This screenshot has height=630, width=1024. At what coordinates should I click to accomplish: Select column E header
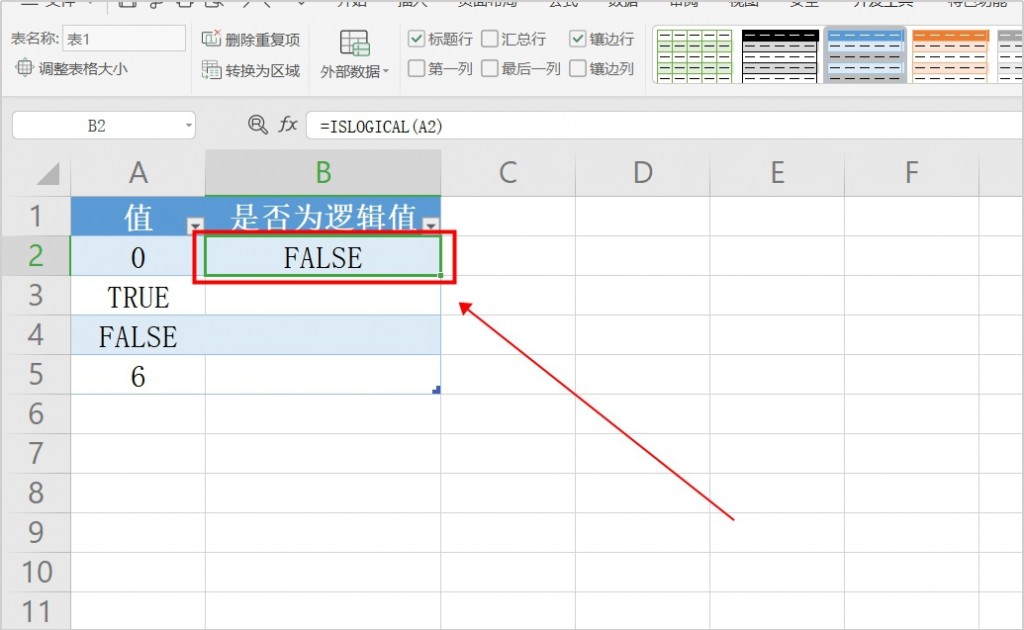pyautogui.click(x=777, y=173)
